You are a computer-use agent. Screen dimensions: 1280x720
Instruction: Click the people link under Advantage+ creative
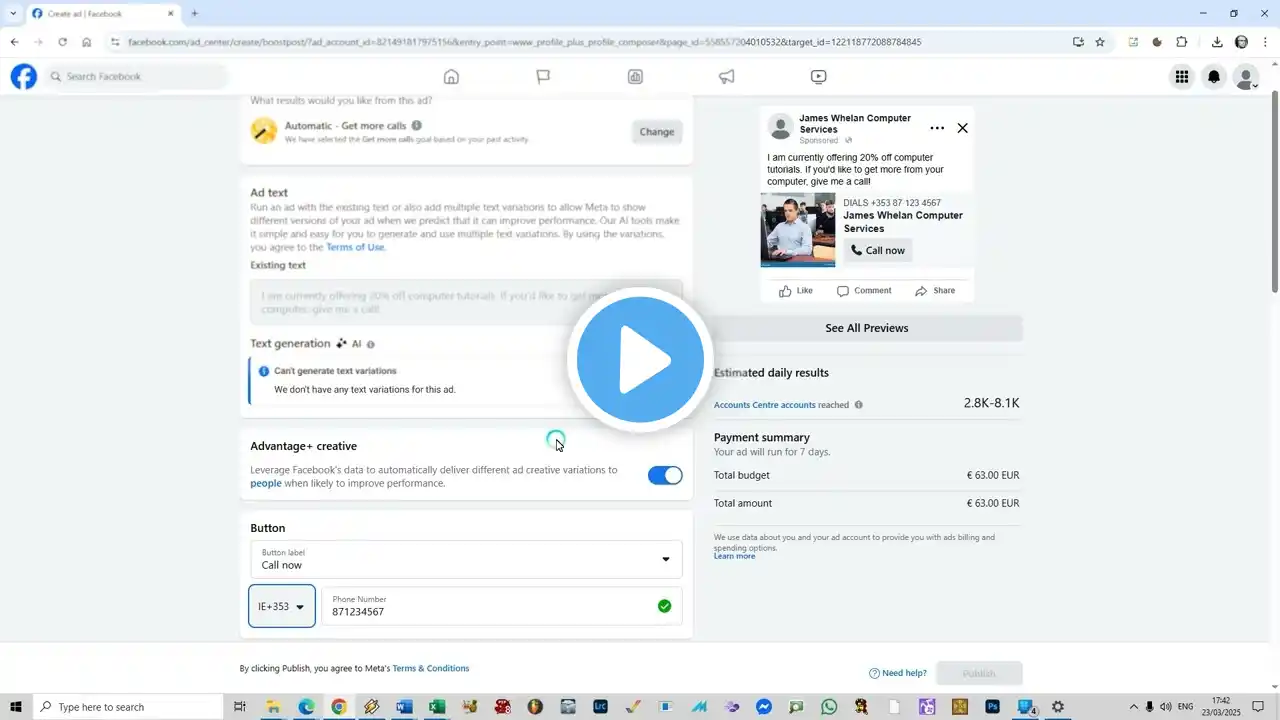266,484
